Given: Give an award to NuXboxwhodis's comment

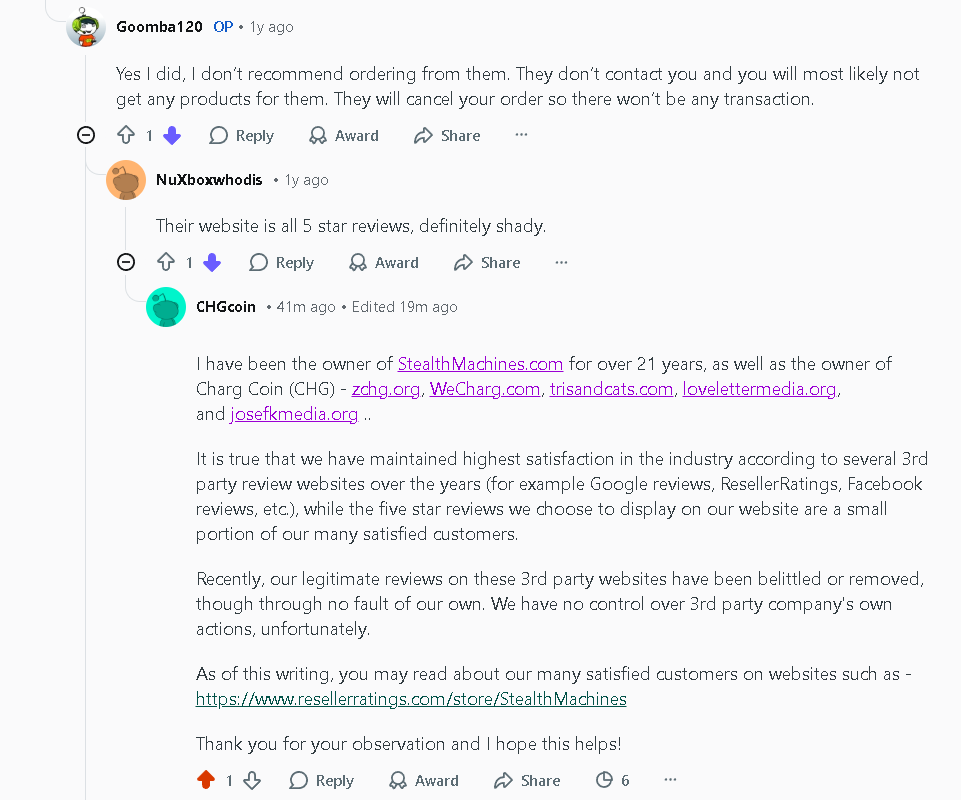Looking at the screenshot, I should [384, 263].
